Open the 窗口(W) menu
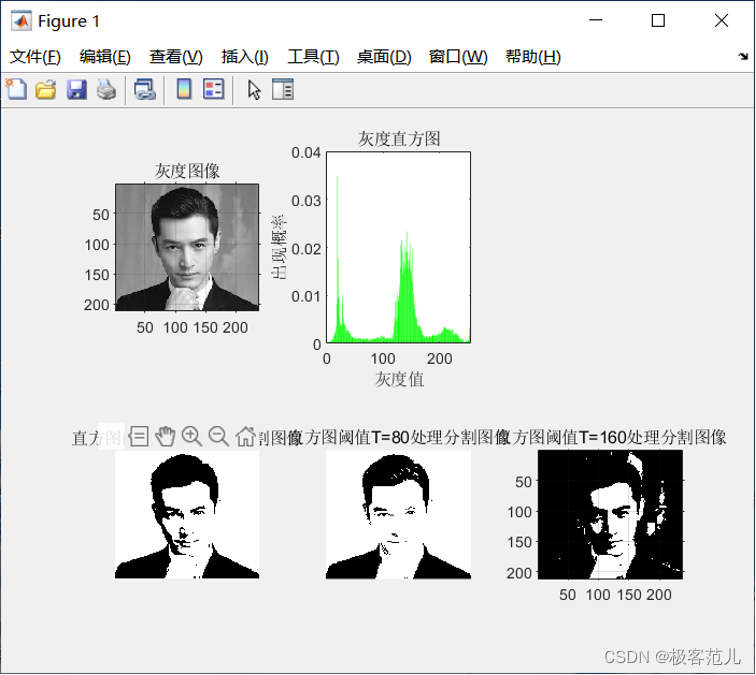756x675 pixels. pyautogui.click(x=458, y=57)
